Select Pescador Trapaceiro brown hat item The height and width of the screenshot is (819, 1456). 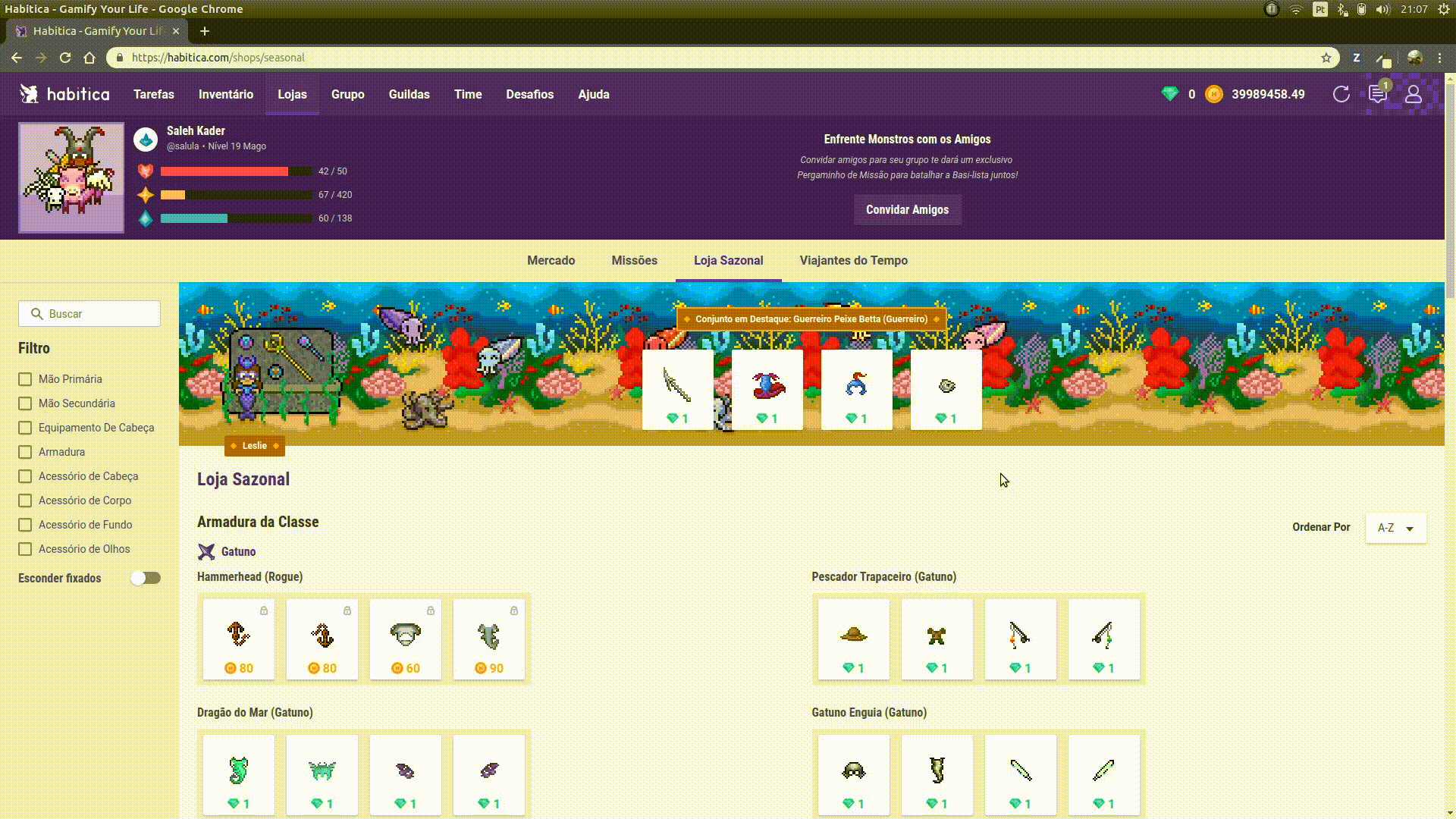pos(854,639)
